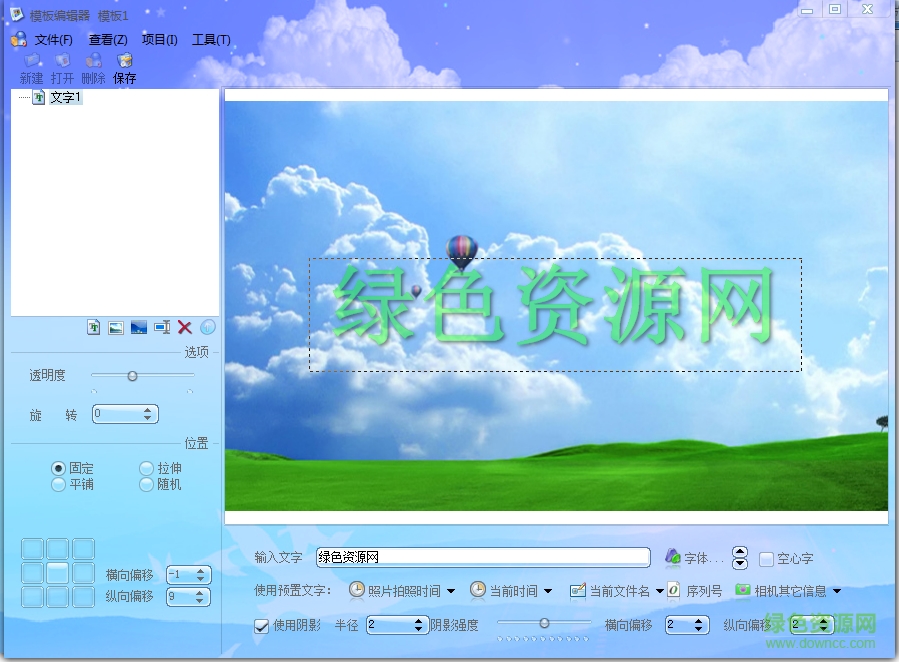Click the rename layer icon with text cursor
The height and width of the screenshot is (662, 899).
pos(162,327)
